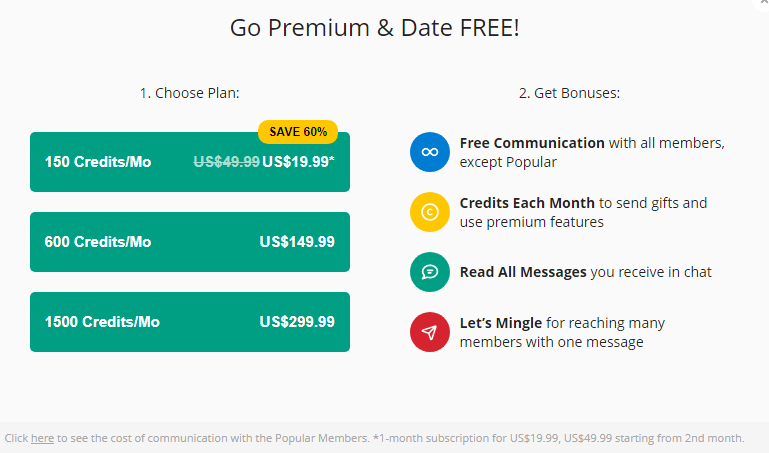Click the US$149.99 price label
This screenshot has width=769, height=453.
coord(297,242)
